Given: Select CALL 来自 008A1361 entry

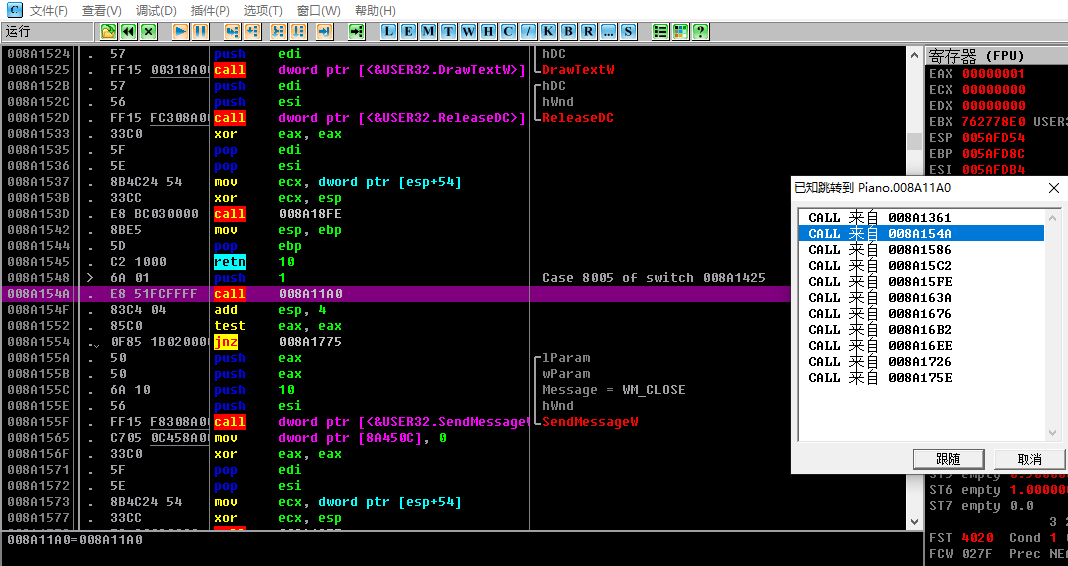Looking at the screenshot, I should [921, 217].
